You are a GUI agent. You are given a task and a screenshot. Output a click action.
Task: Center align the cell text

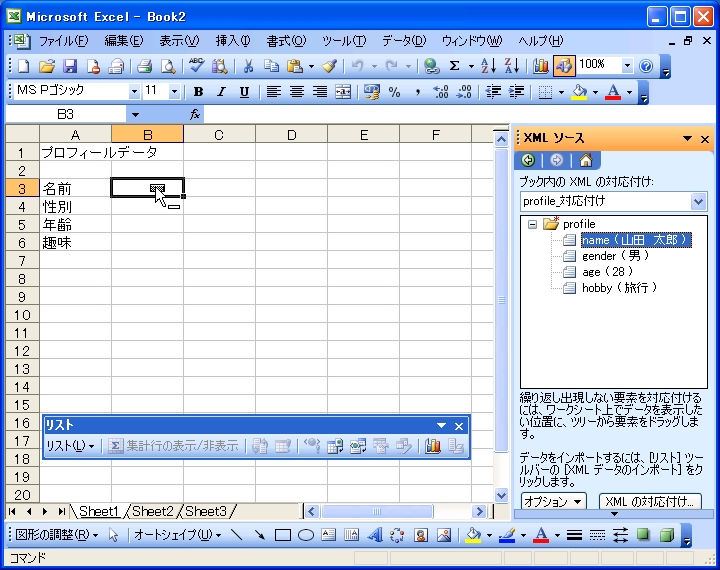(x=297, y=92)
